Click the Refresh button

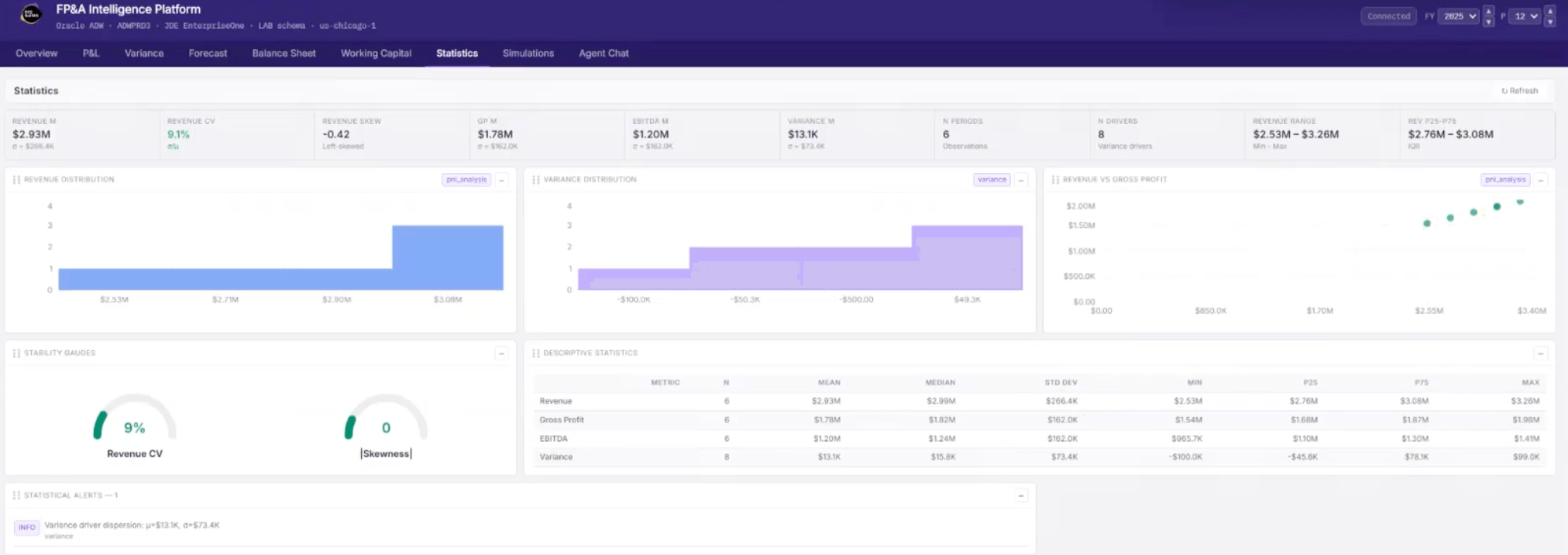click(1520, 91)
